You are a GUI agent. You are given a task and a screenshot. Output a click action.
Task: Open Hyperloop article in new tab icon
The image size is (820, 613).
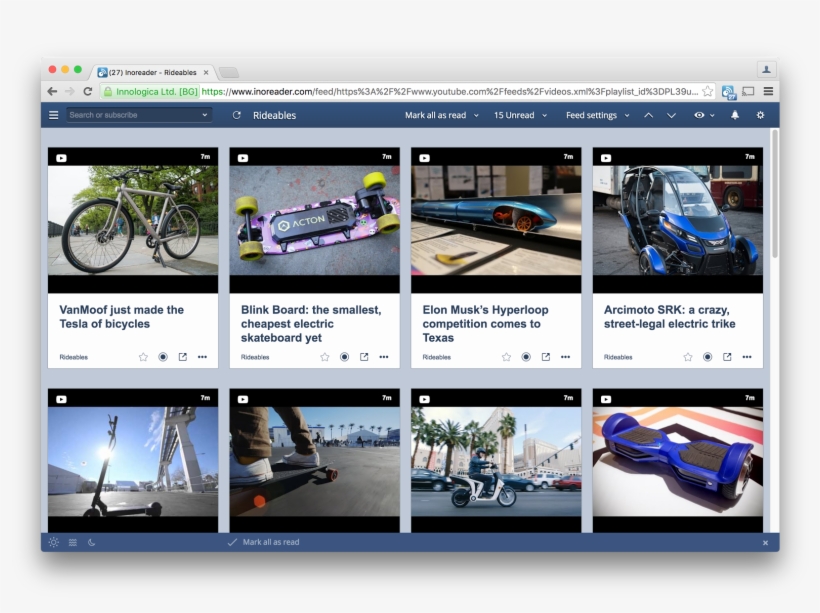545,357
